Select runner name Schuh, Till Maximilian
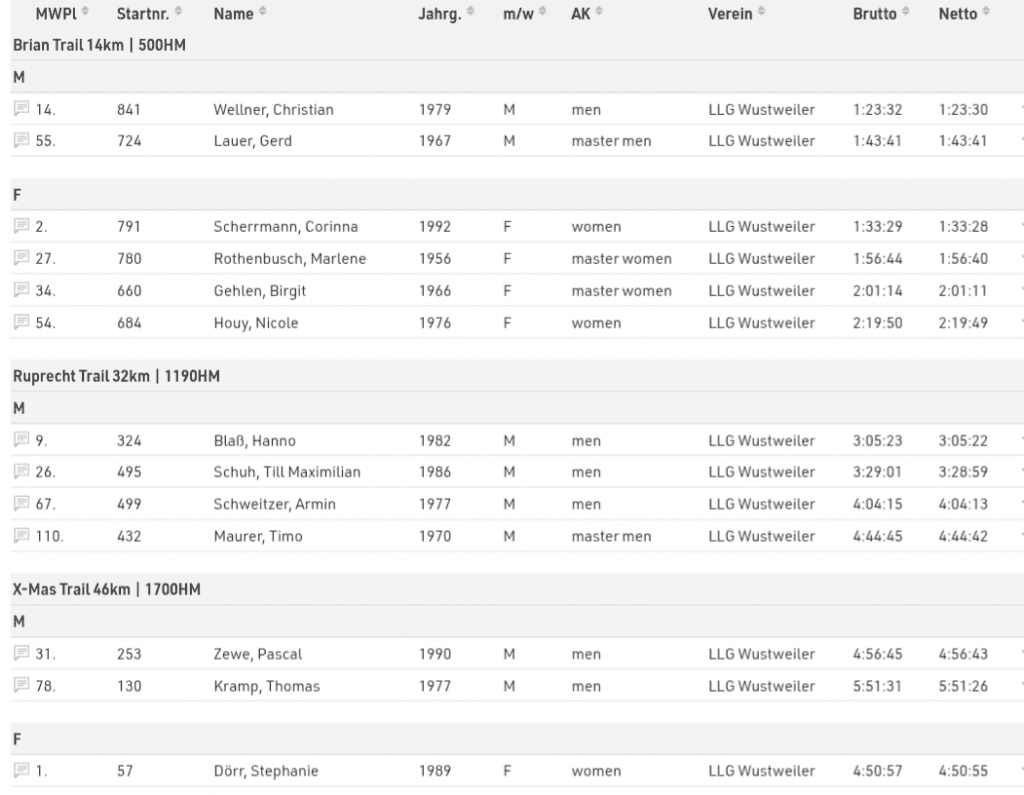1024x795 pixels. pyautogui.click(x=287, y=473)
